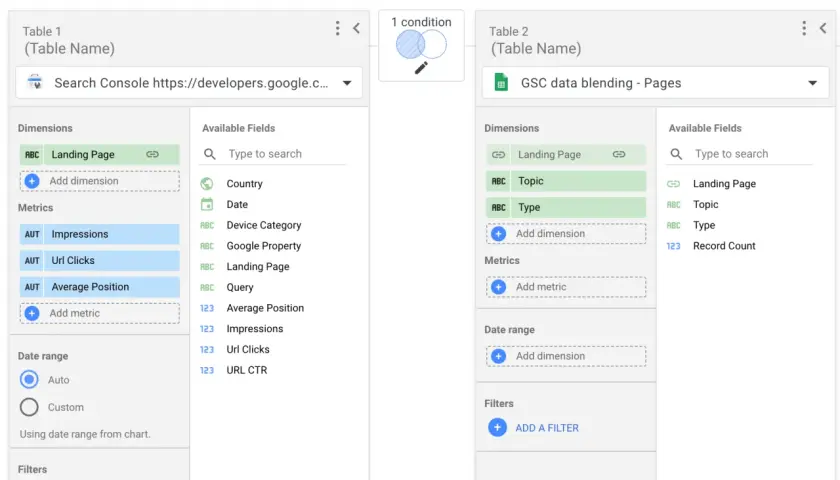This screenshot has width=840, height=480.
Task: Add date range dimension in Table 2
Action: pos(566,356)
